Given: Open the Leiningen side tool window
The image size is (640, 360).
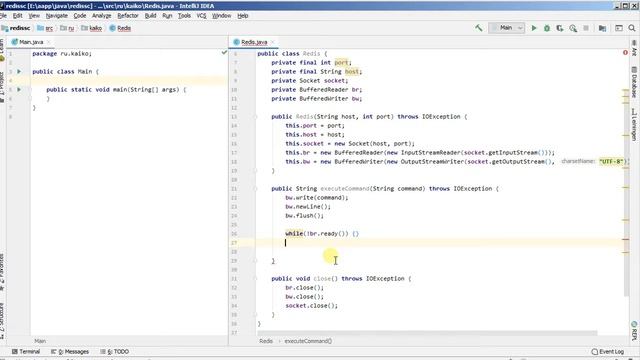Looking at the screenshot, I should 634,124.
